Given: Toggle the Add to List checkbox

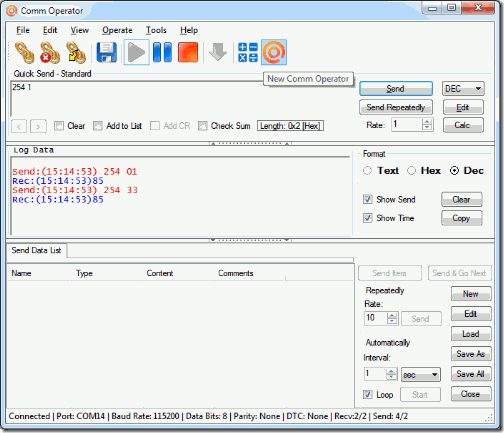Looking at the screenshot, I should [x=98, y=126].
